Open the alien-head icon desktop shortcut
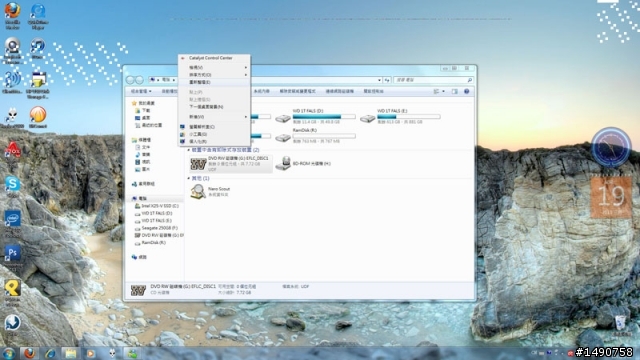 (12, 118)
